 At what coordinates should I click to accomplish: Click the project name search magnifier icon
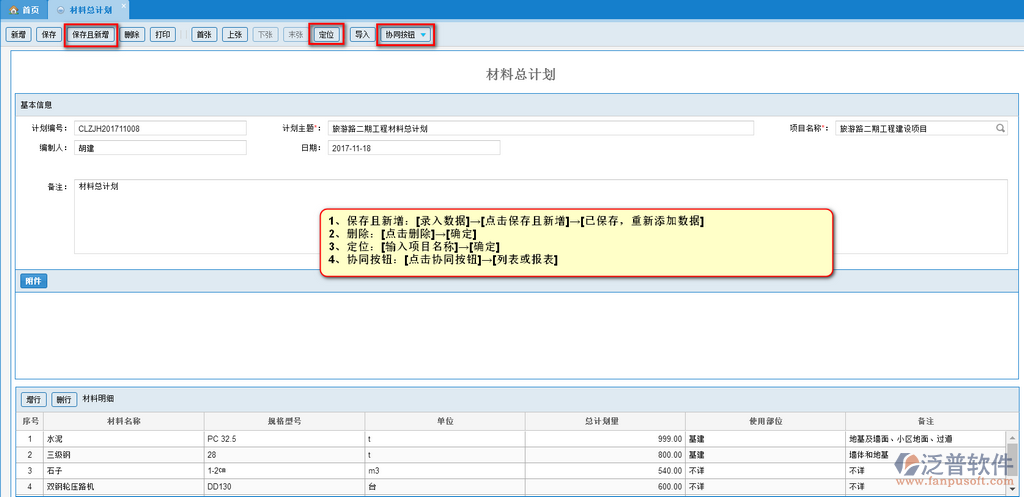[1000, 128]
